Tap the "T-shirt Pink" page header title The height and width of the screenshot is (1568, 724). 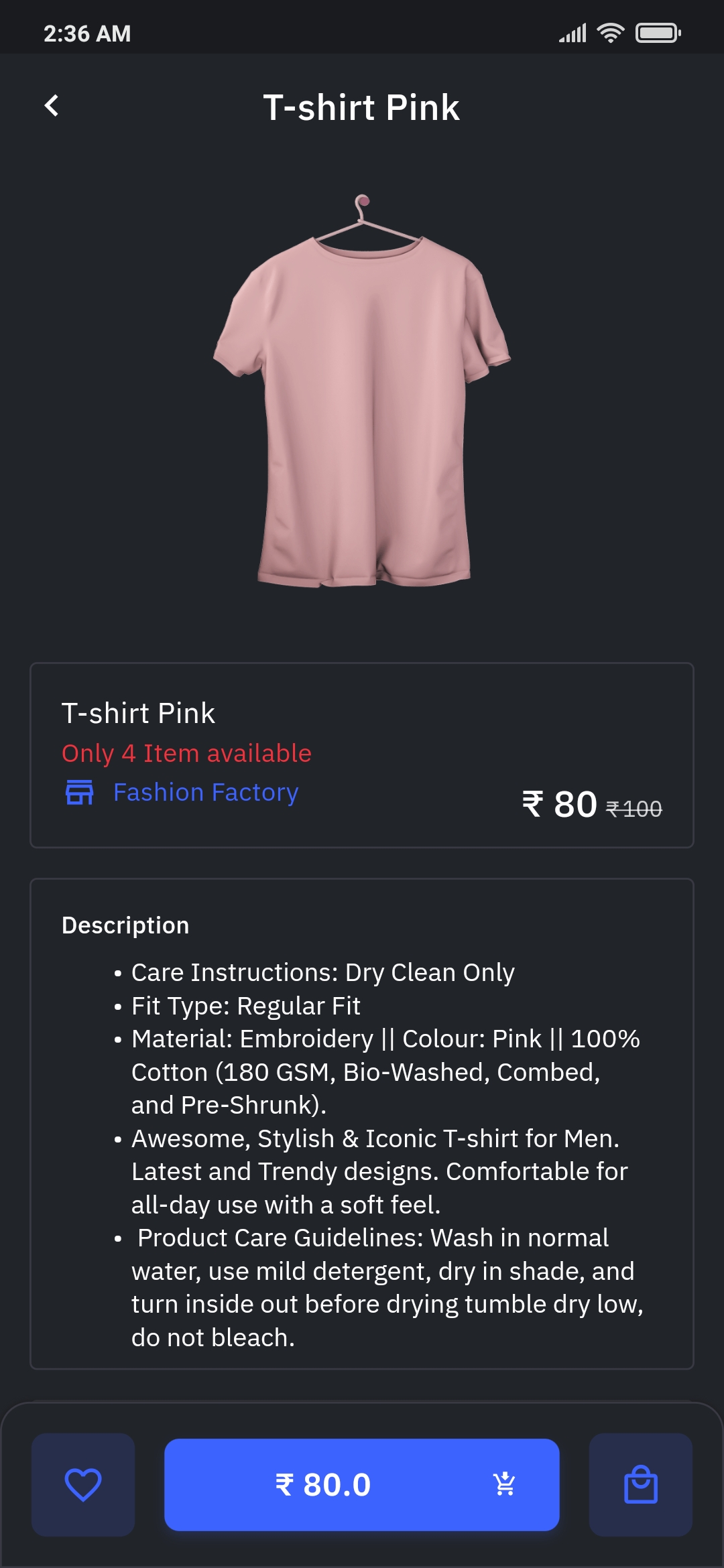point(361,107)
